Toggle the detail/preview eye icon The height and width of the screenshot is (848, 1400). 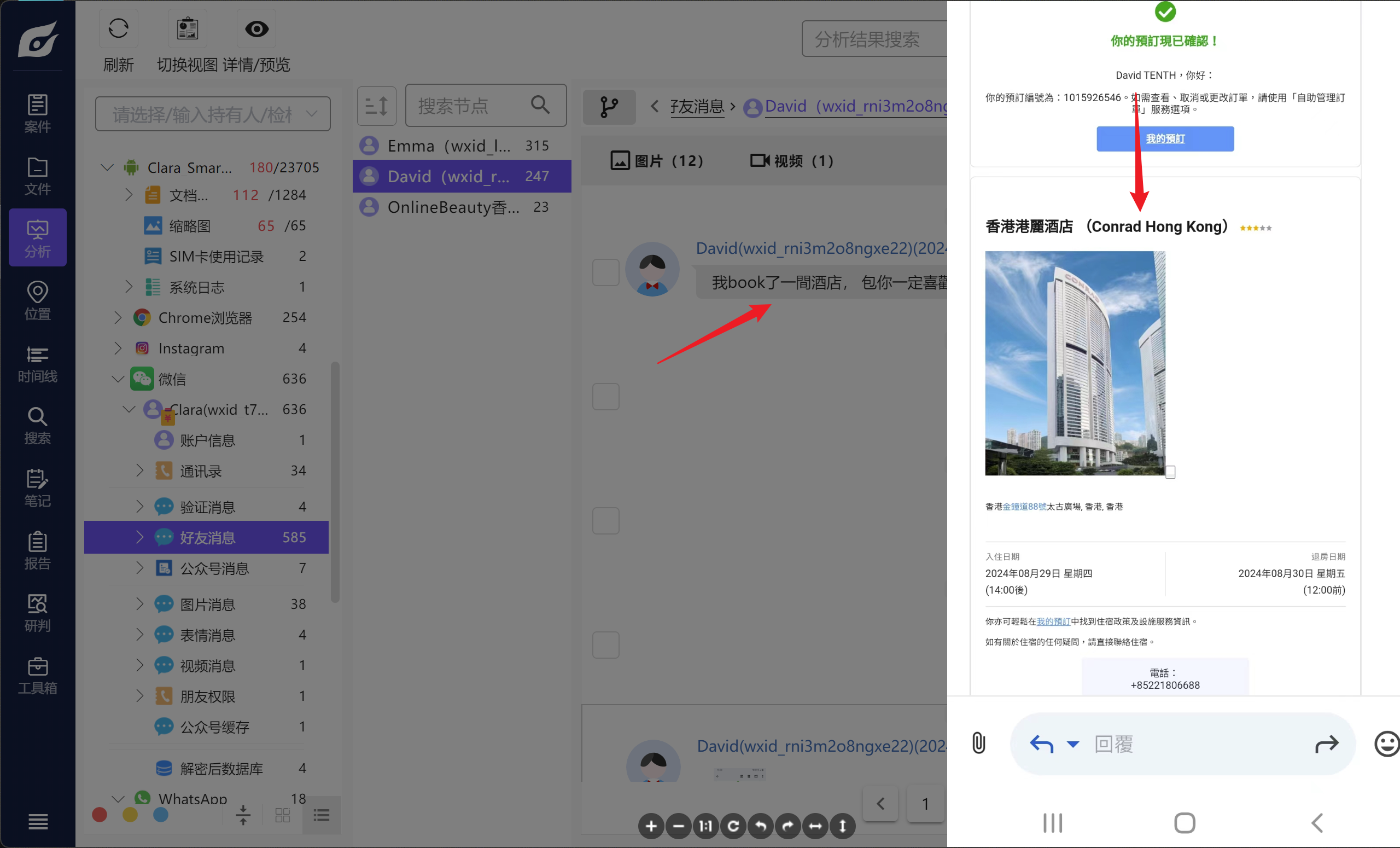point(256,28)
